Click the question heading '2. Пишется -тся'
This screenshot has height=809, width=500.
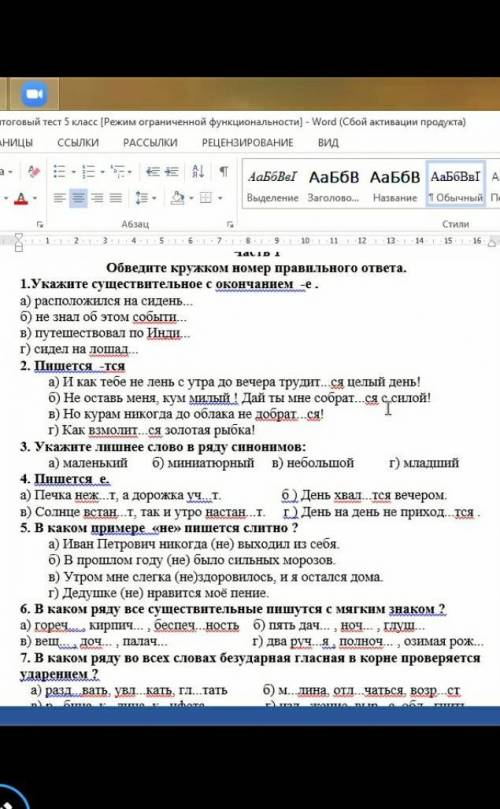pyautogui.click(x=72, y=366)
